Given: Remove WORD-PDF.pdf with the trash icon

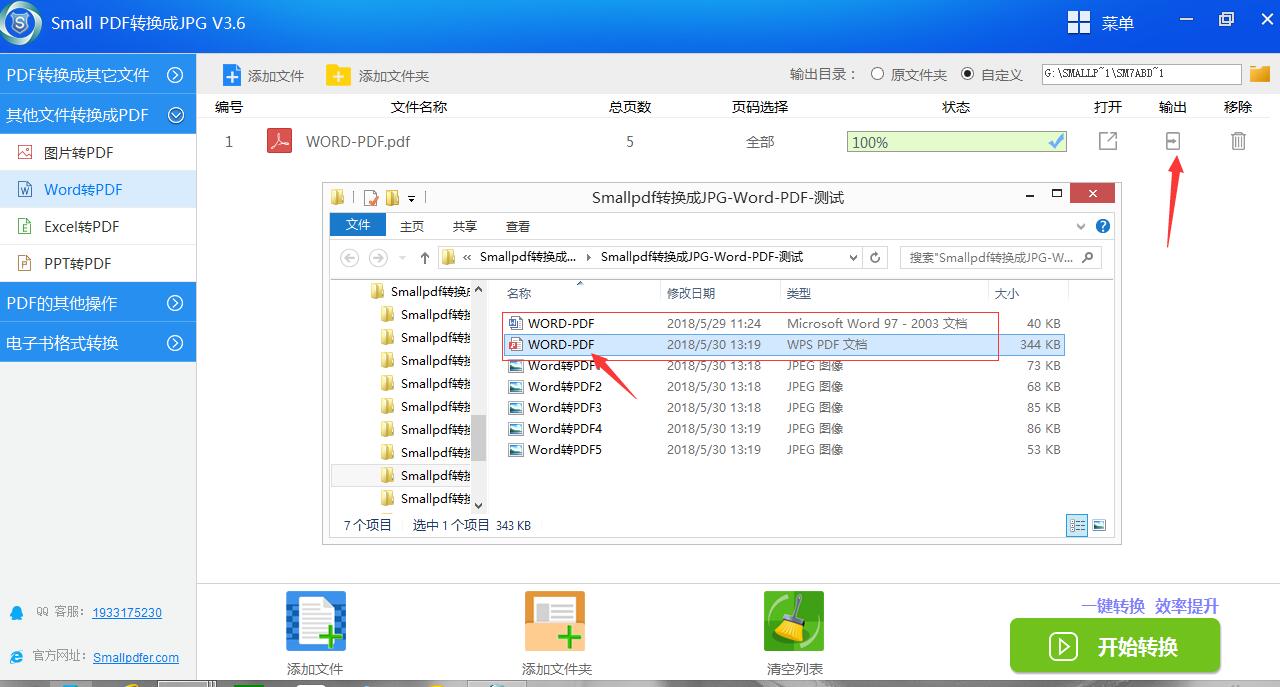Looking at the screenshot, I should click(x=1238, y=141).
